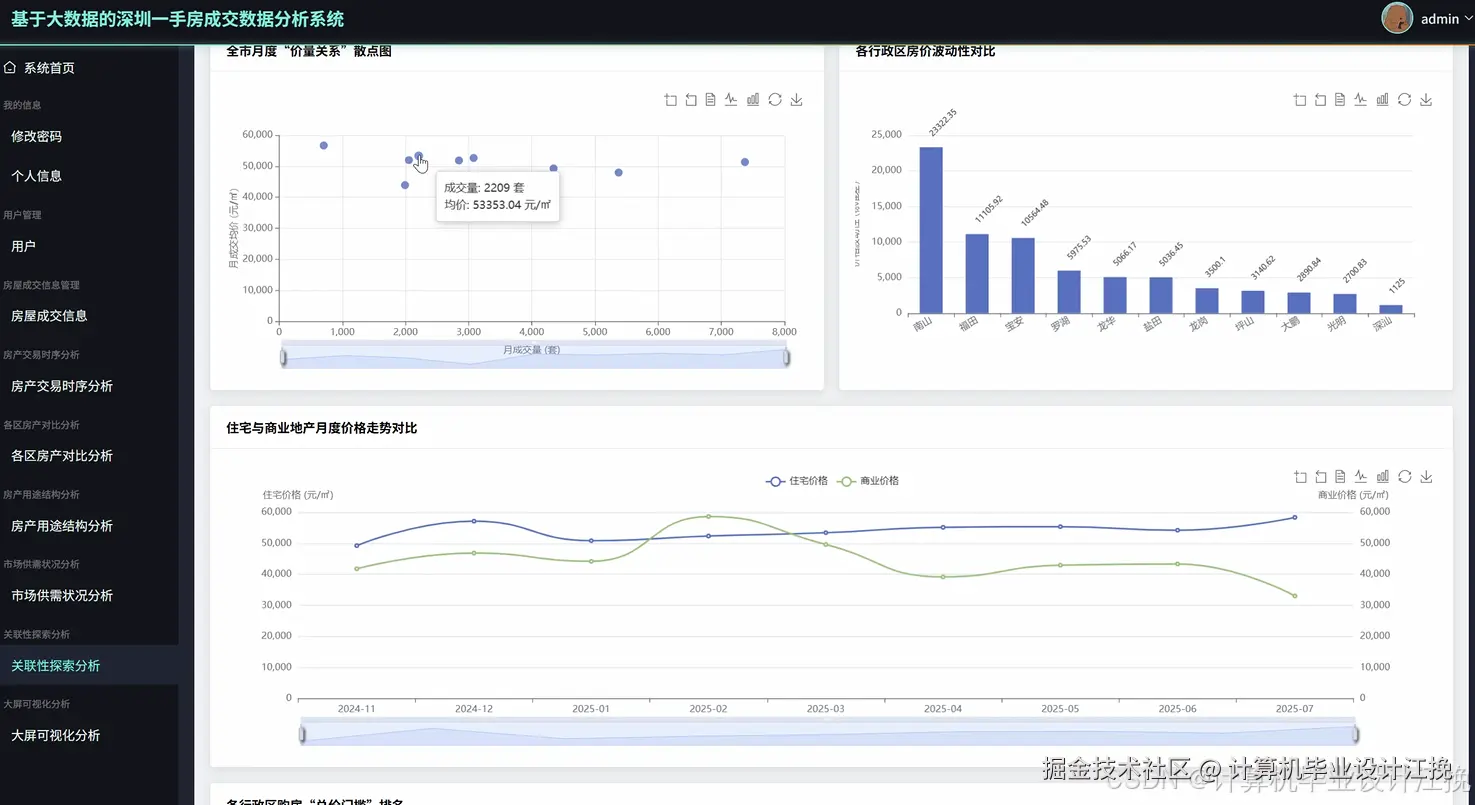Open data view in 住宅与商业地产 trend chart
This screenshot has height=805, width=1475.
[1339, 477]
